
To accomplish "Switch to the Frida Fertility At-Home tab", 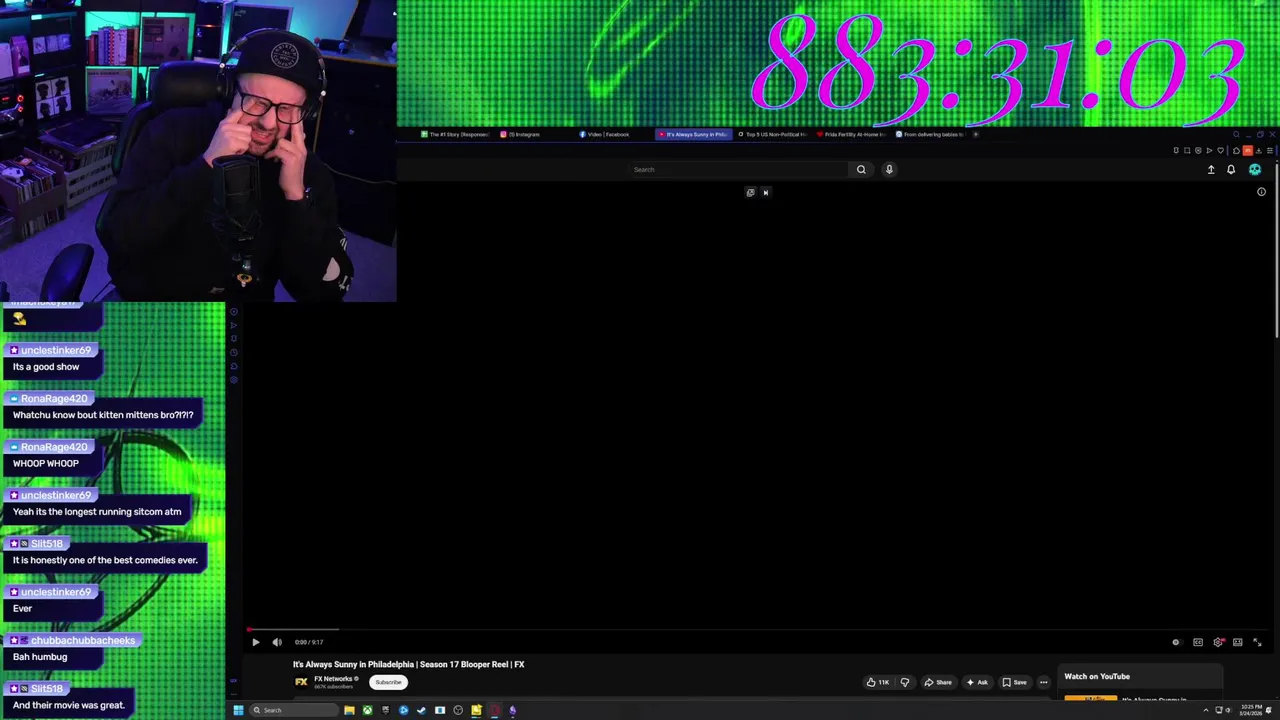I will (x=852, y=134).
